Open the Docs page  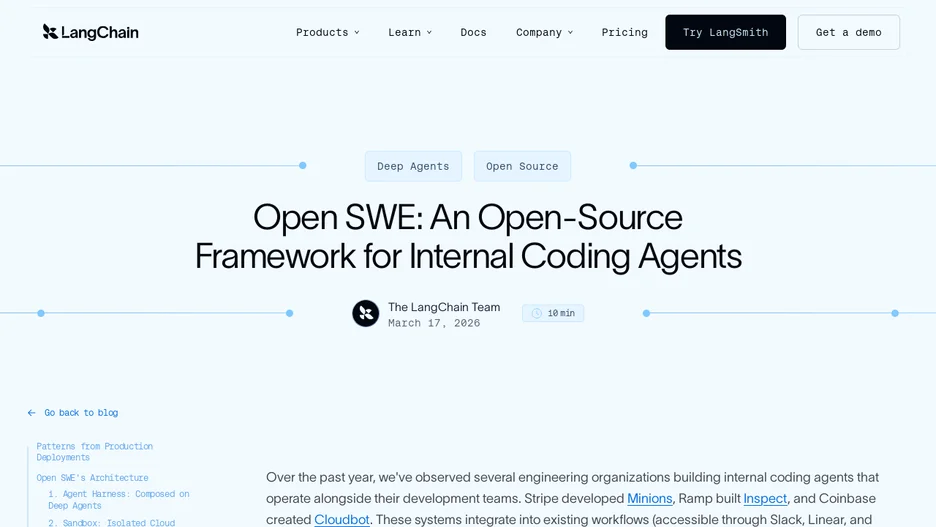pos(473,32)
